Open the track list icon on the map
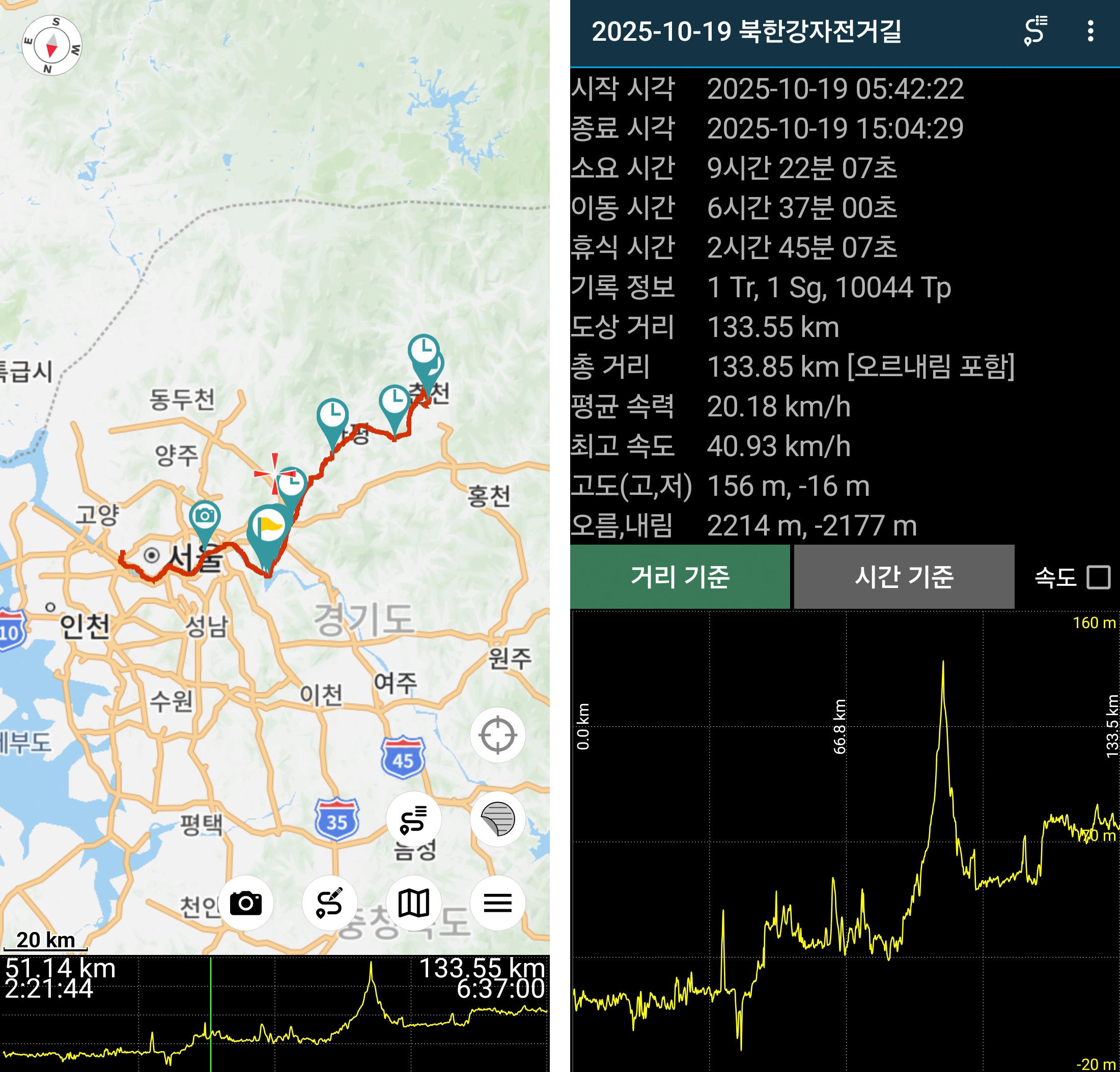1120x1072 pixels. [x=413, y=820]
